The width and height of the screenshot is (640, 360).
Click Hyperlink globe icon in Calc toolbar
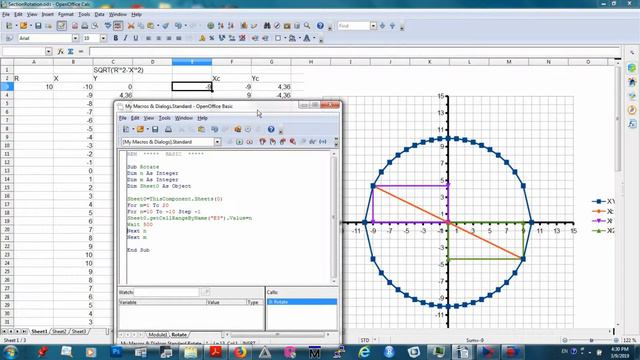(210, 26)
